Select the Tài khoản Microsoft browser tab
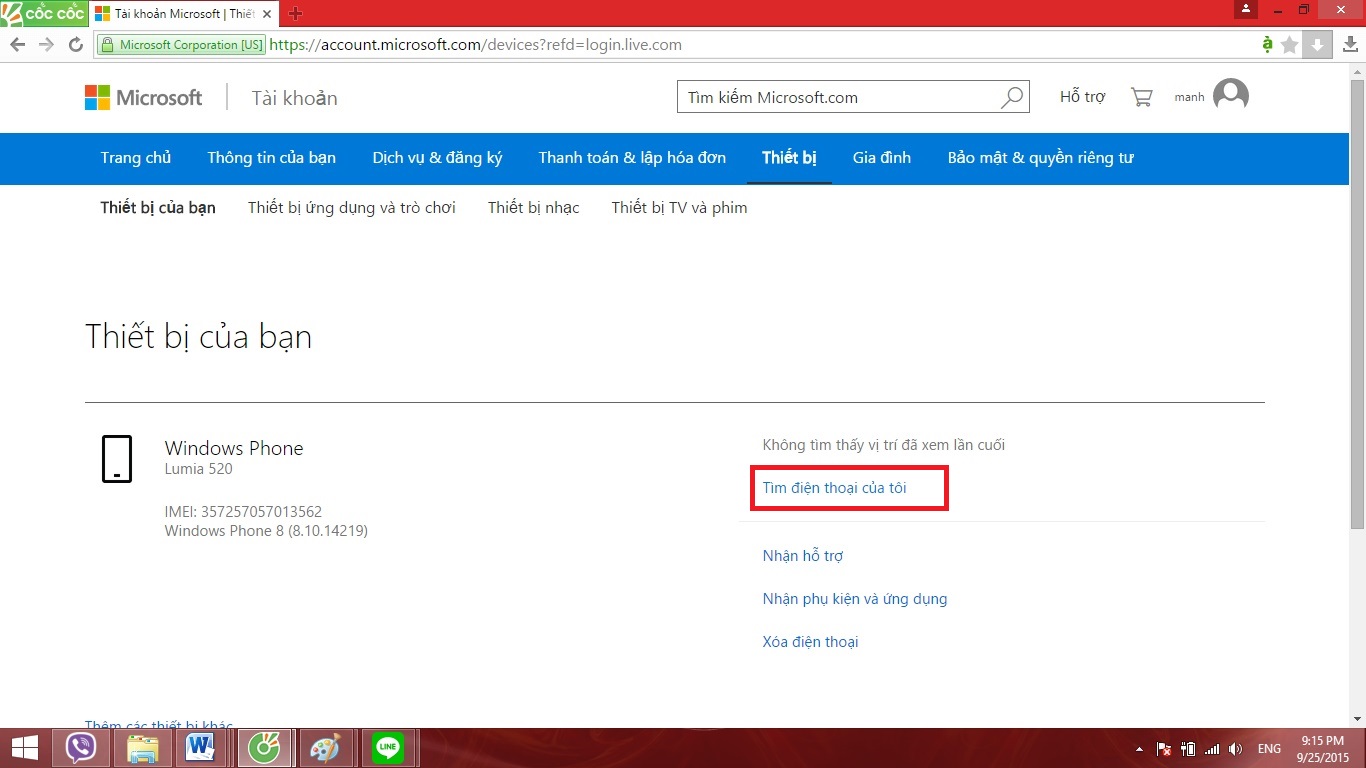This screenshot has width=1366, height=768. coord(185,14)
